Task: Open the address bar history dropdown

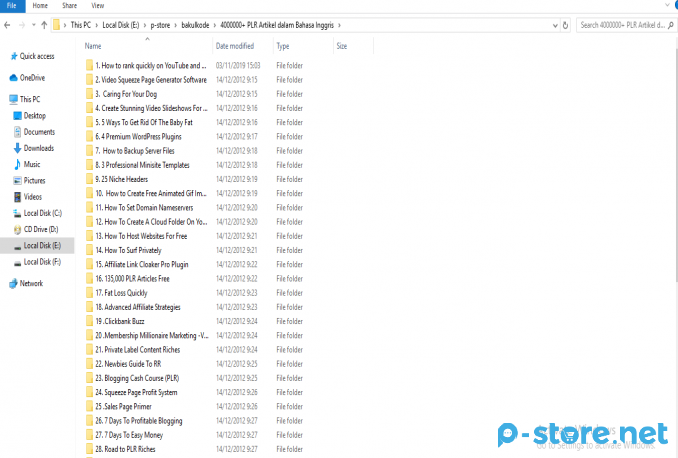Action: click(553, 24)
